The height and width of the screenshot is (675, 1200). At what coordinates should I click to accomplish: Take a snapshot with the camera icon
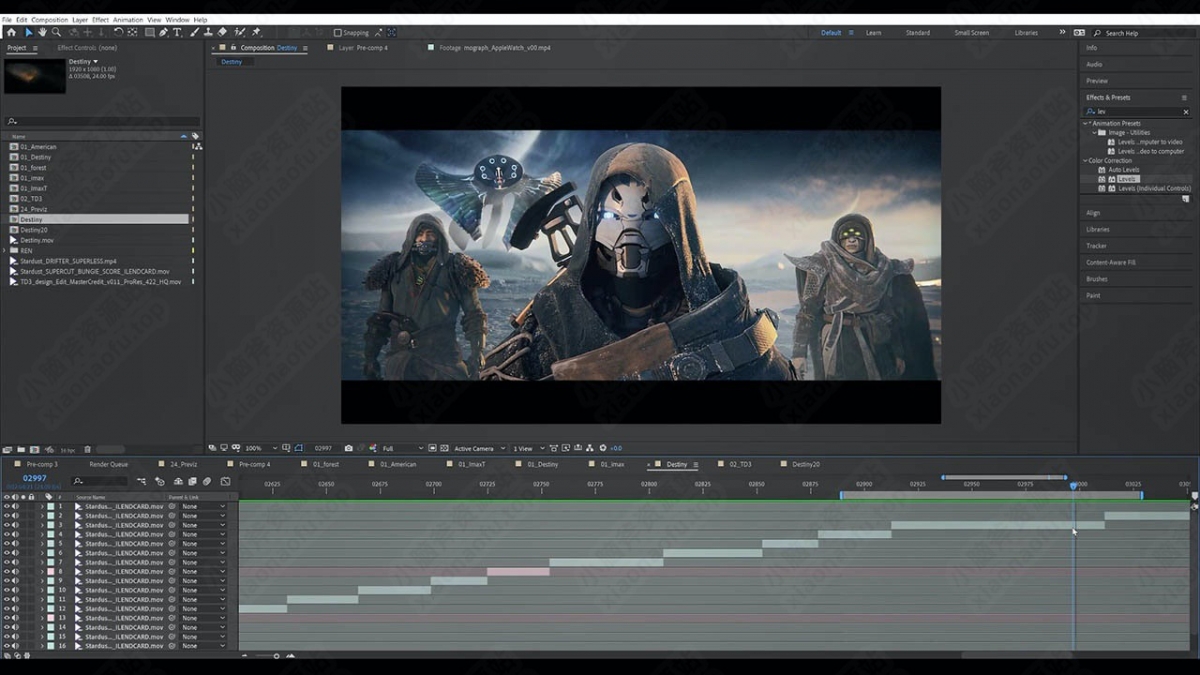tap(348, 448)
